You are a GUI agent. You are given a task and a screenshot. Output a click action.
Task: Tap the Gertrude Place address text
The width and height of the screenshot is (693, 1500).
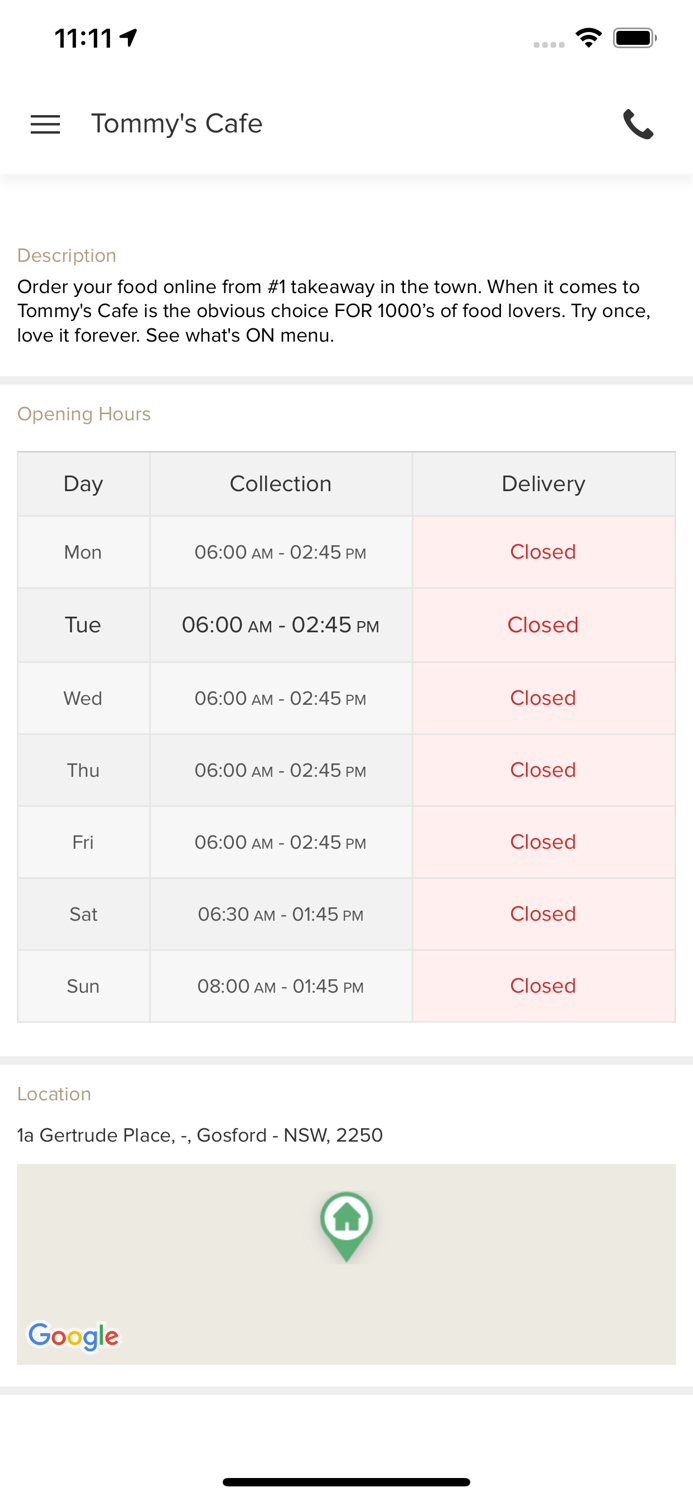pos(200,1135)
